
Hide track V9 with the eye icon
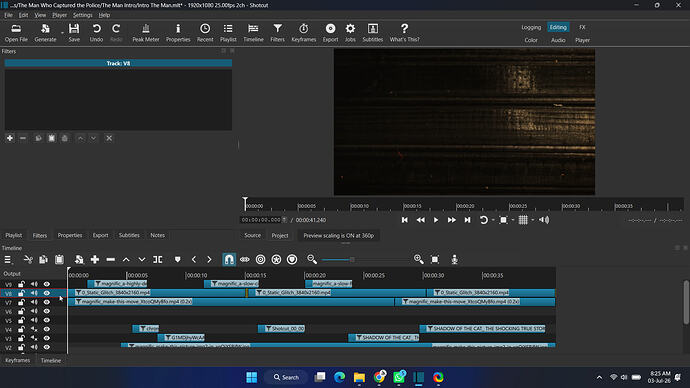coord(47,284)
